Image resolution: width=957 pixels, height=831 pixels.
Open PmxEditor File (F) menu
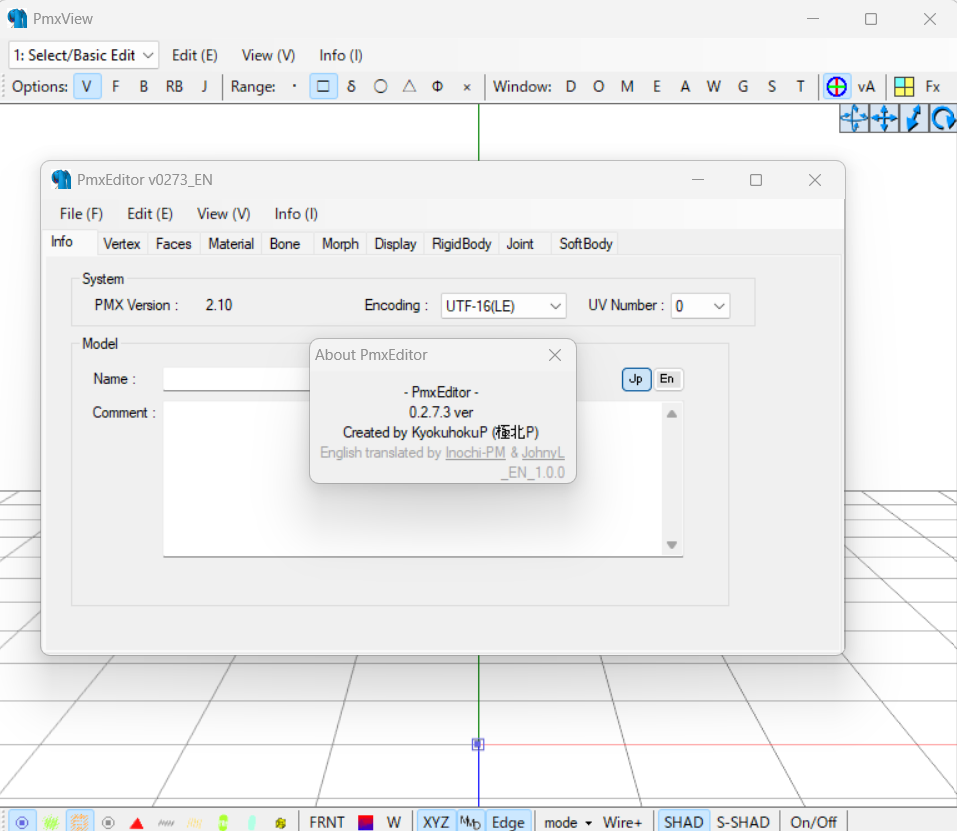coord(81,214)
